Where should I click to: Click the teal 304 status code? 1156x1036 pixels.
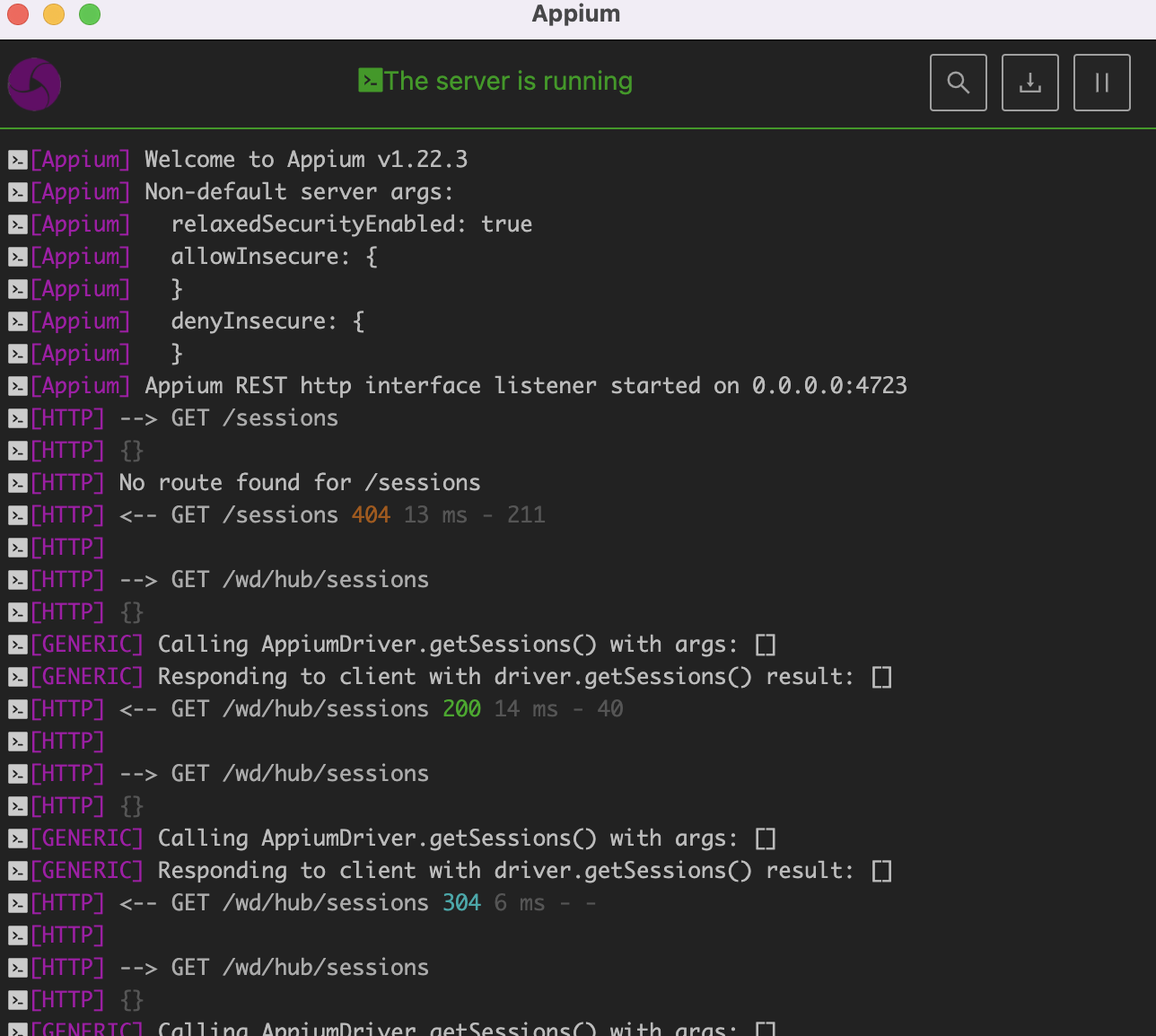pos(462,903)
